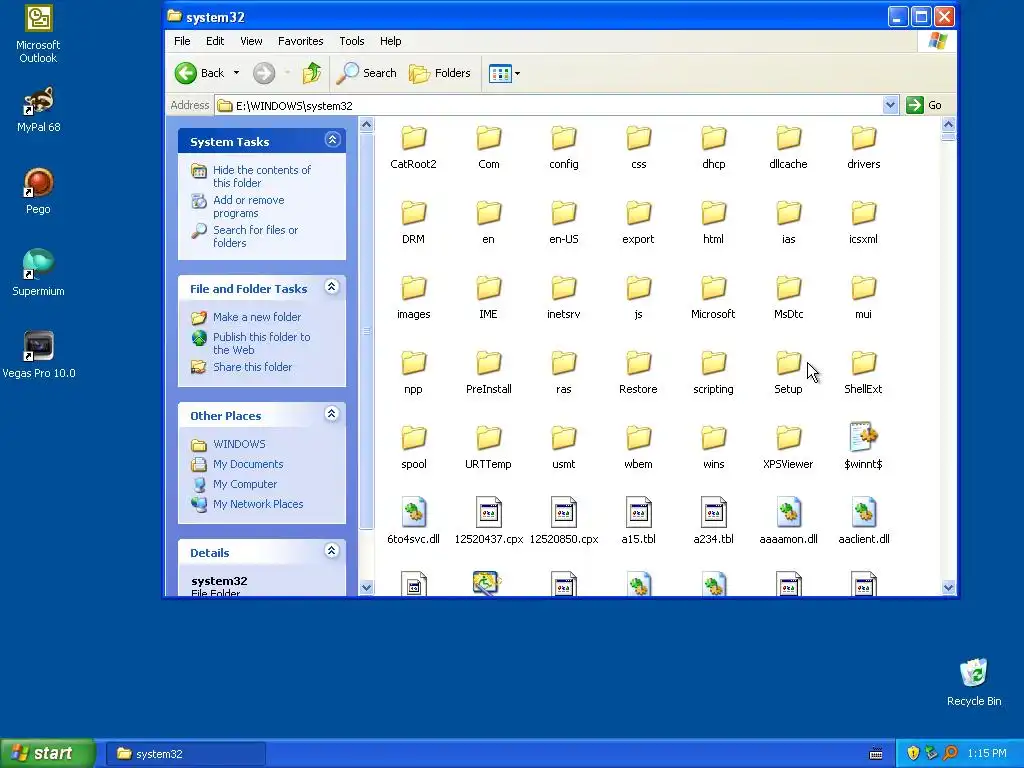
Task: Open the Back button history dropdown arrow
Action: (x=236, y=73)
